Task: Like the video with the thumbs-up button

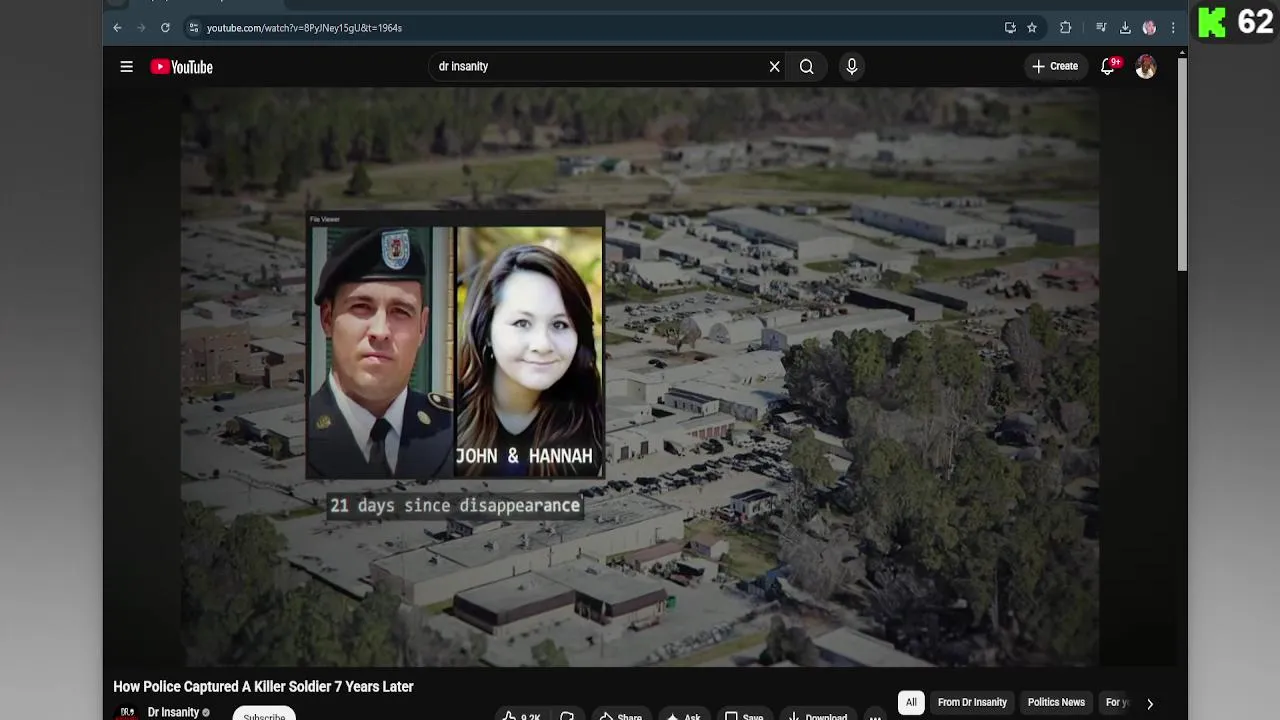Action: (x=521, y=715)
